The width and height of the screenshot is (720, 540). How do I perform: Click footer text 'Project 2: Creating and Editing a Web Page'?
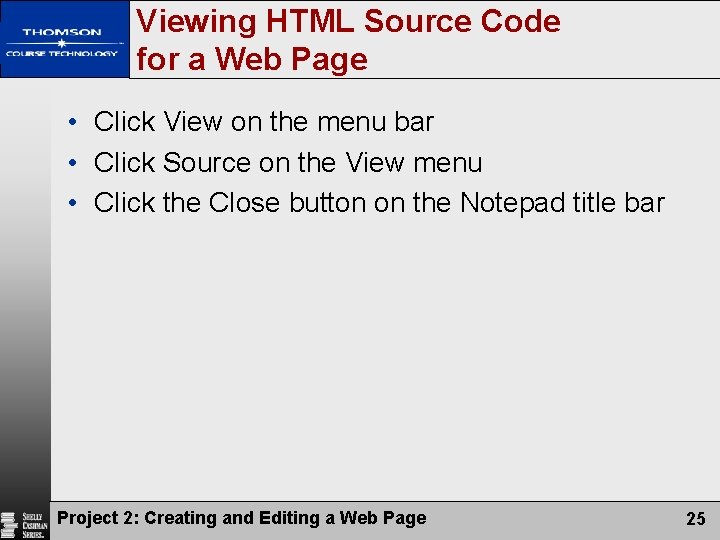click(x=242, y=518)
